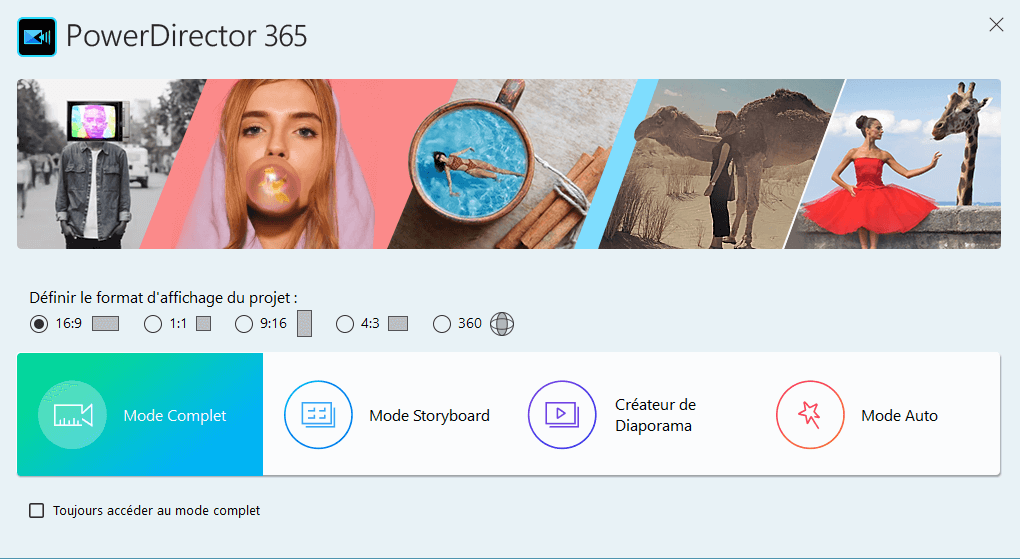Launch Mode Storyboard
The image size is (1020, 559).
pyautogui.click(x=386, y=415)
